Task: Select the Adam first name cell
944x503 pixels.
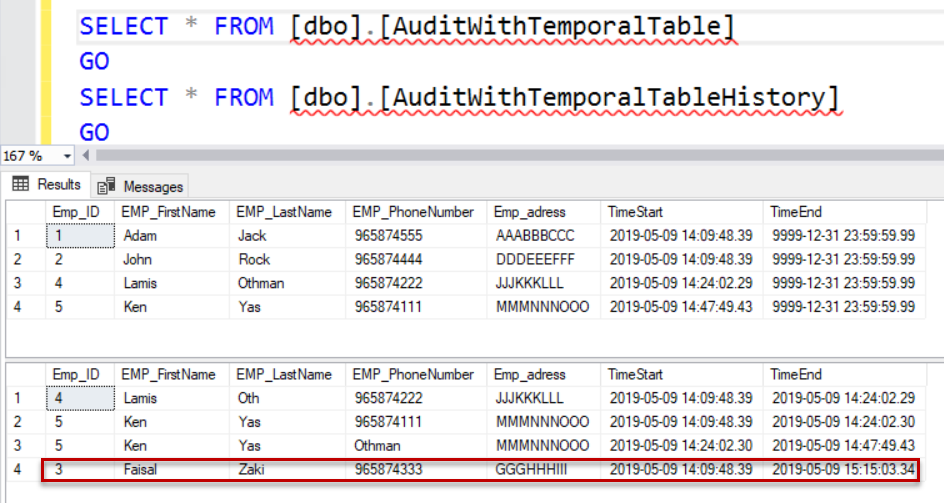Action: [x=140, y=236]
